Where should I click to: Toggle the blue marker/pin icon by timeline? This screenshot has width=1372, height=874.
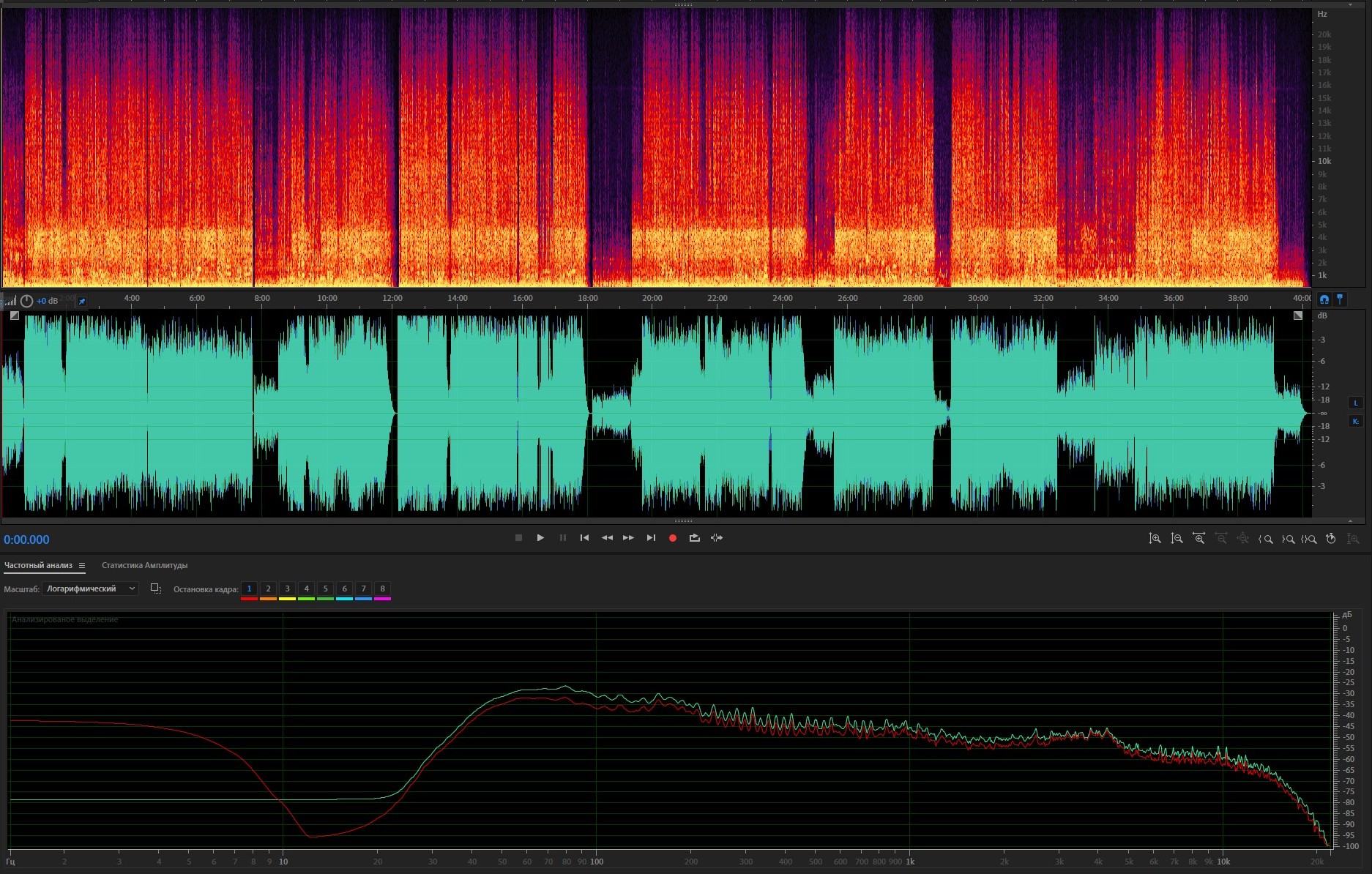(x=1340, y=299)
